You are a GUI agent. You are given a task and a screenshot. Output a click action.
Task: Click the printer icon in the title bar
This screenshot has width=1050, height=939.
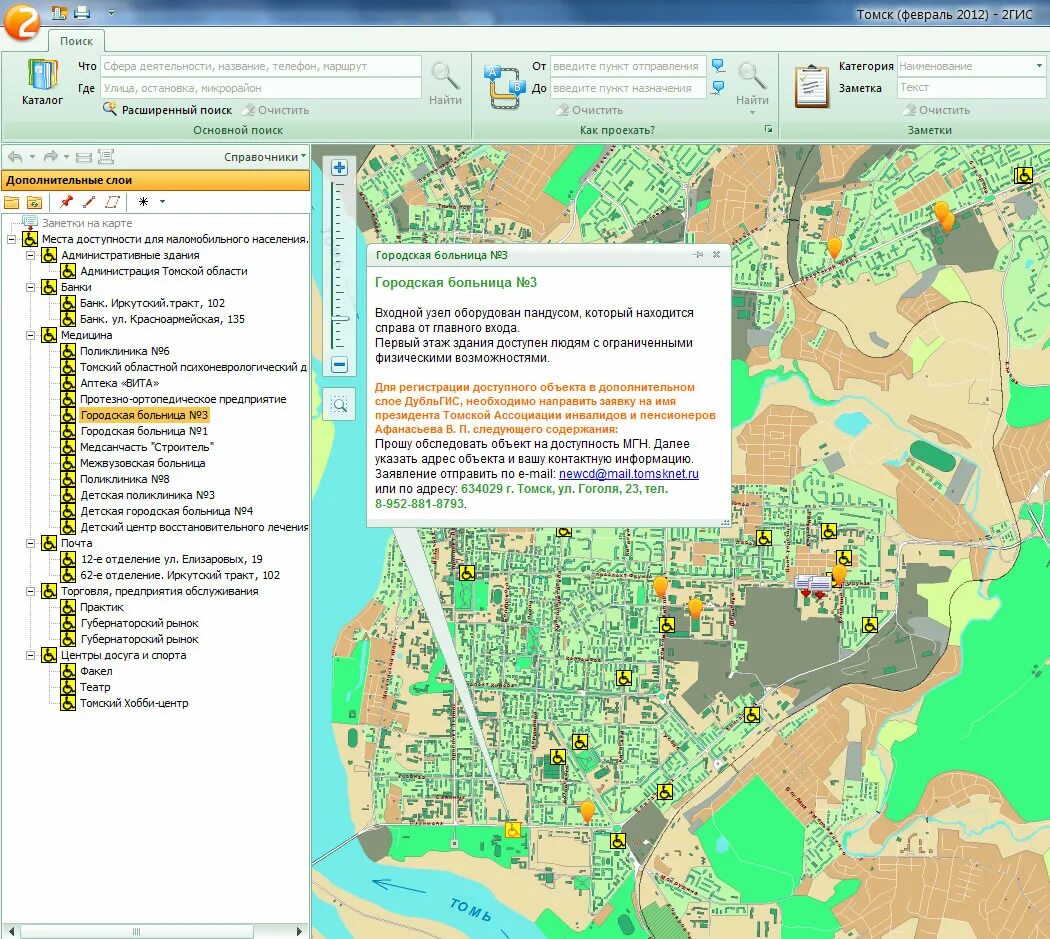pyautogui.click(x=82, y=12)
